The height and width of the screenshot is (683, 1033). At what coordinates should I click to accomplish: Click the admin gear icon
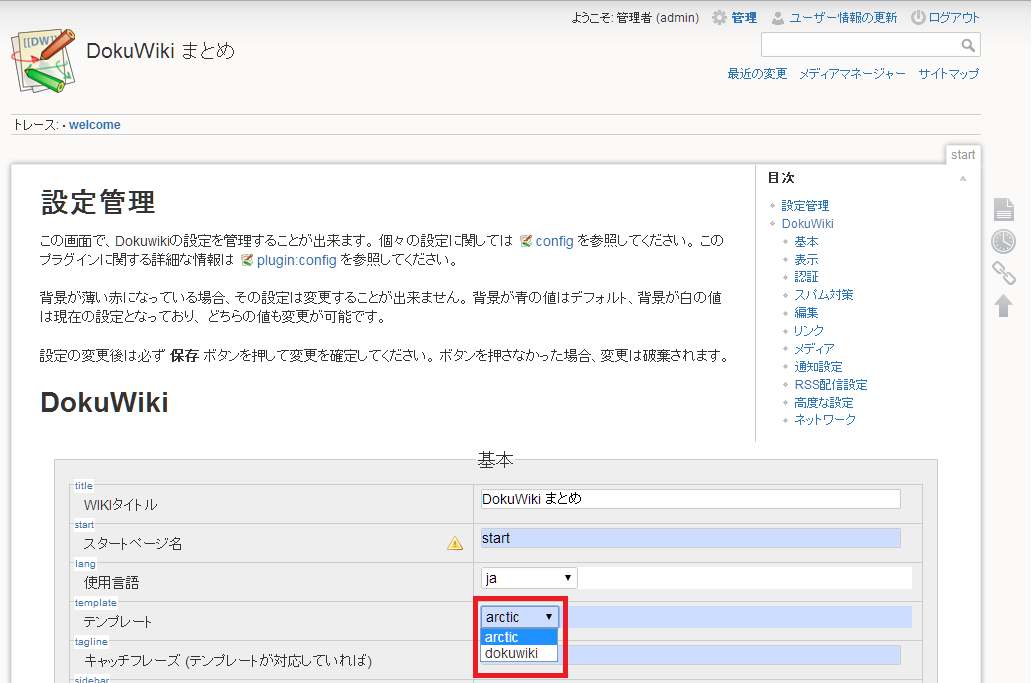tap(719, 18)
